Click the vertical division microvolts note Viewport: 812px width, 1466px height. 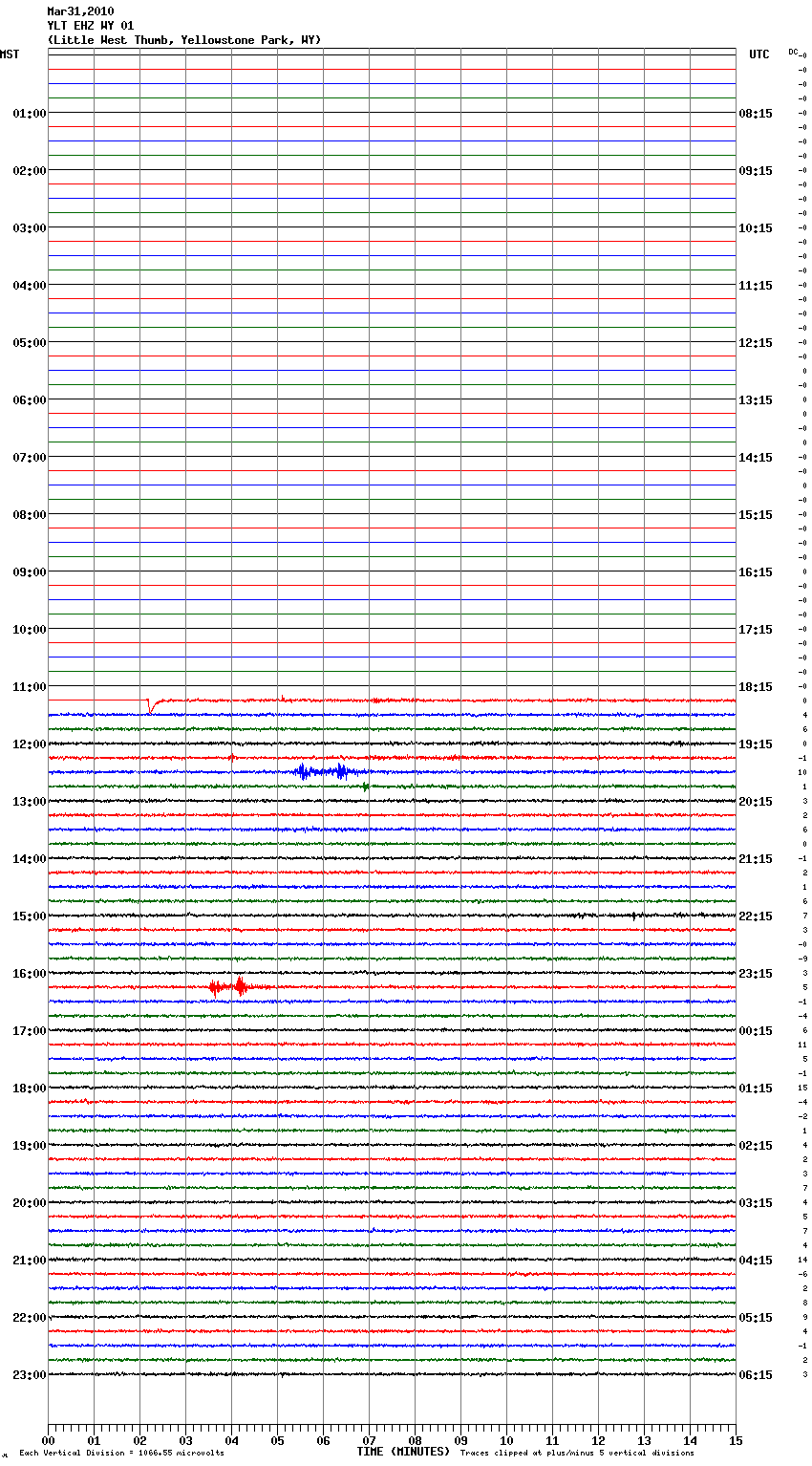(121, 1454)
